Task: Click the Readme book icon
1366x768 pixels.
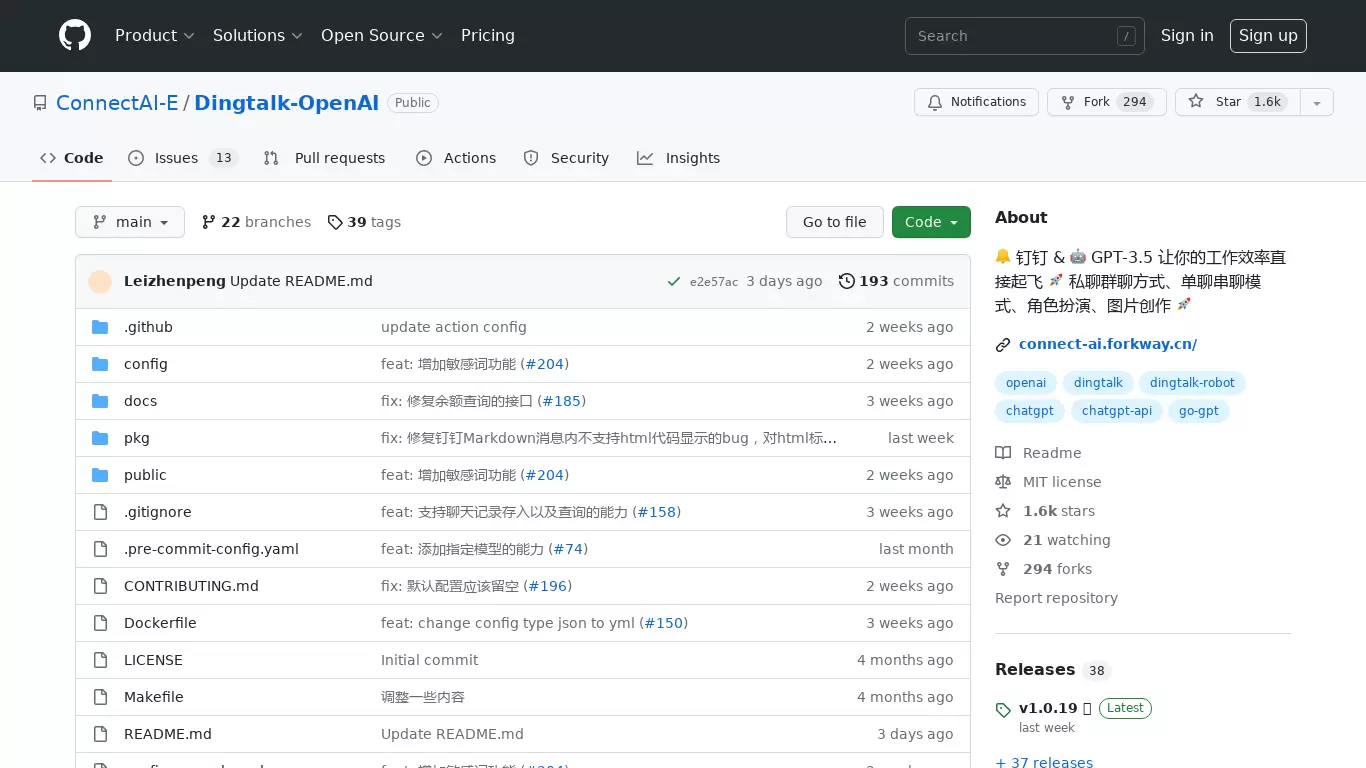Action: pos(1003,453)
